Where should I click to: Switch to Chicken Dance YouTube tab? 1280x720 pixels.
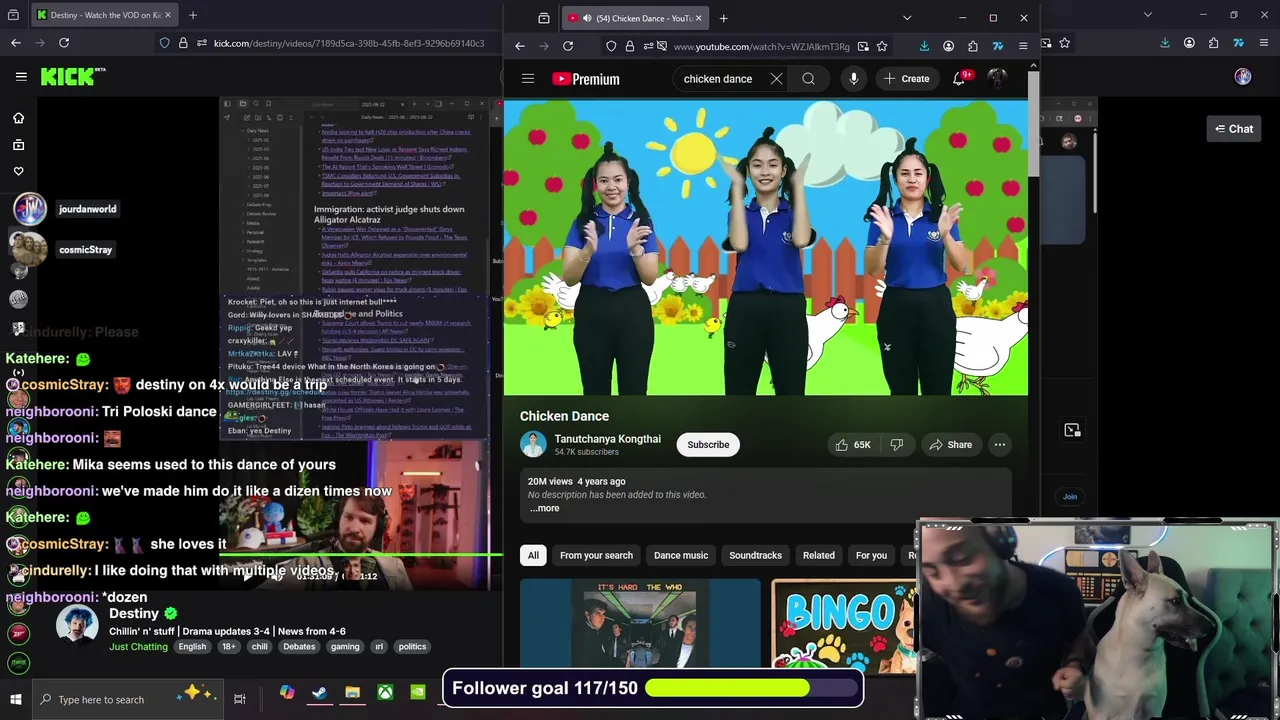[635, 18]
